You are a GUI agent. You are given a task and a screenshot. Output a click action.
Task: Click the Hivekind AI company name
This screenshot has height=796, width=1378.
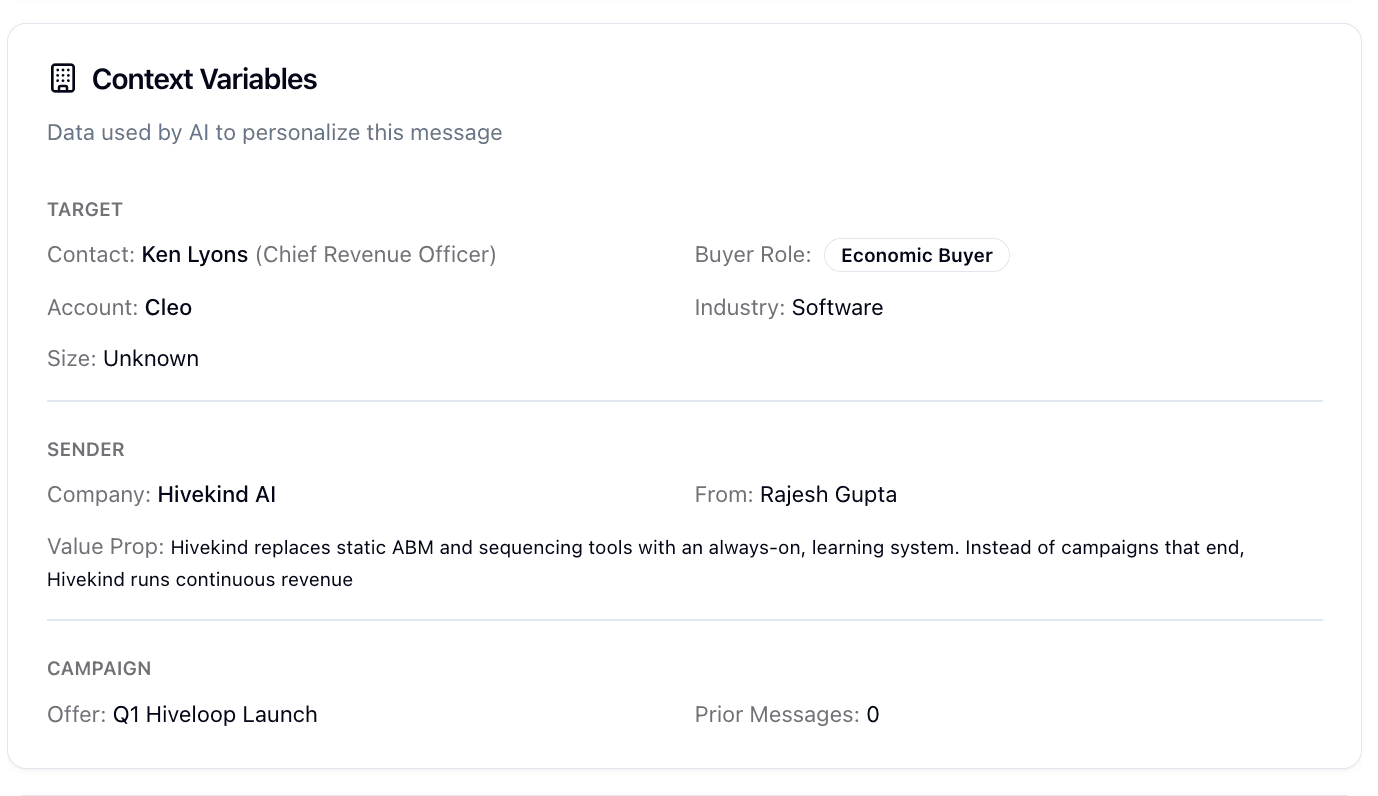click(x=216, y=495)
